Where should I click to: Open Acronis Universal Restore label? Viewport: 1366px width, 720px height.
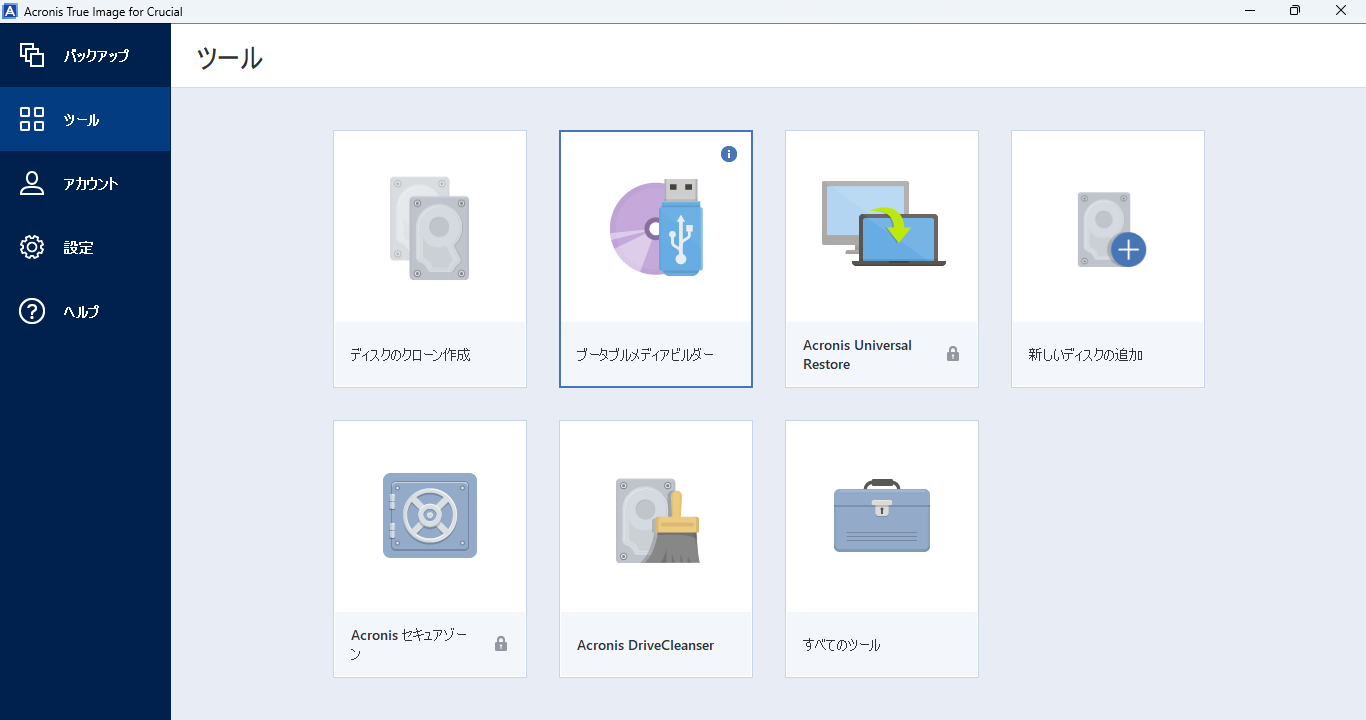pos(857,355)
